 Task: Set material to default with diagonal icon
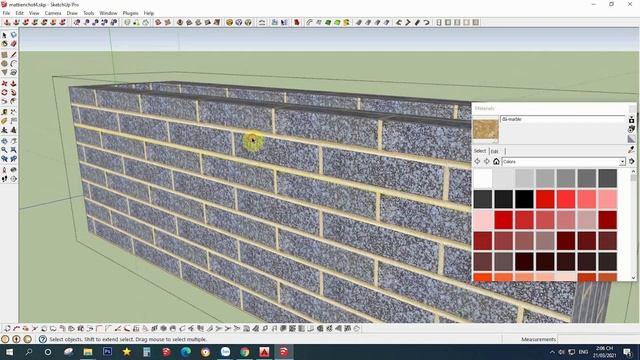631,139
